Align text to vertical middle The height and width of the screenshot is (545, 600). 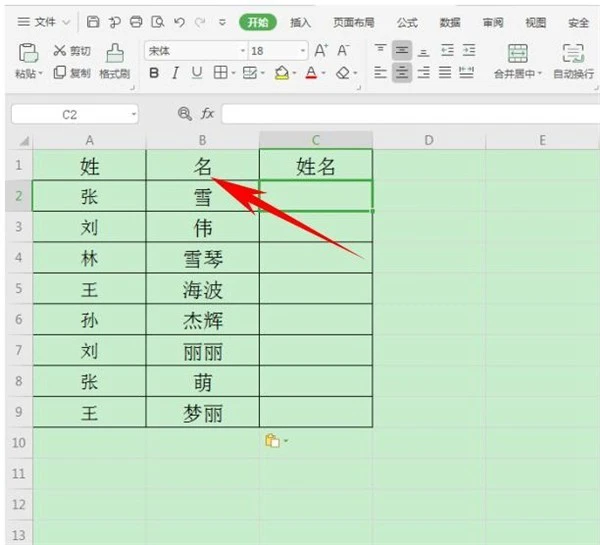click(x=402, y=50)
